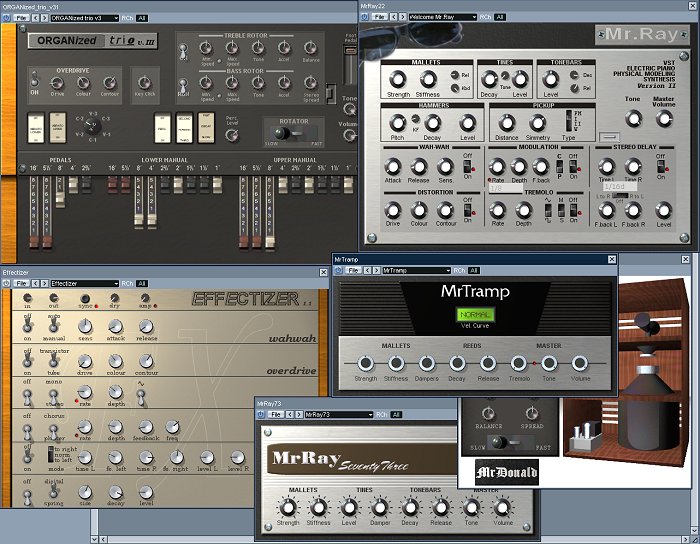The image size is (700, 544).
Task: Click the Mallets Strength knob in Mr.Ray22
Action: tap(396, 79)
